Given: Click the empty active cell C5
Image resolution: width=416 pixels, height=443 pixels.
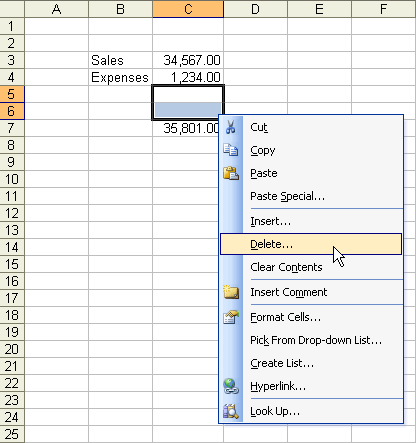Looking at the screenshot, I should (x=188, y=94).
